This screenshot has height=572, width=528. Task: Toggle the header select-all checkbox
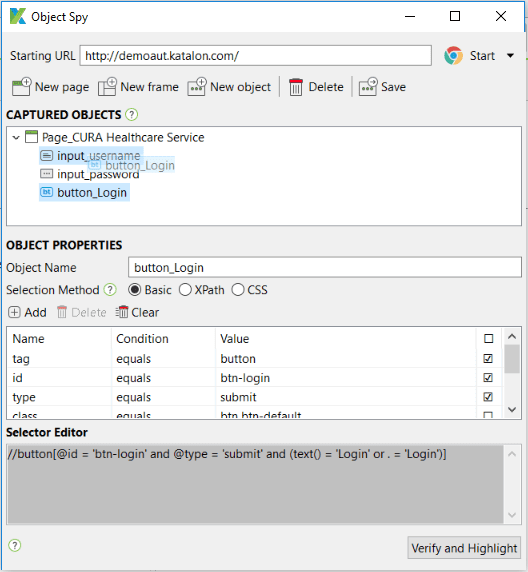pyautogui.click(x=489, y=339)
